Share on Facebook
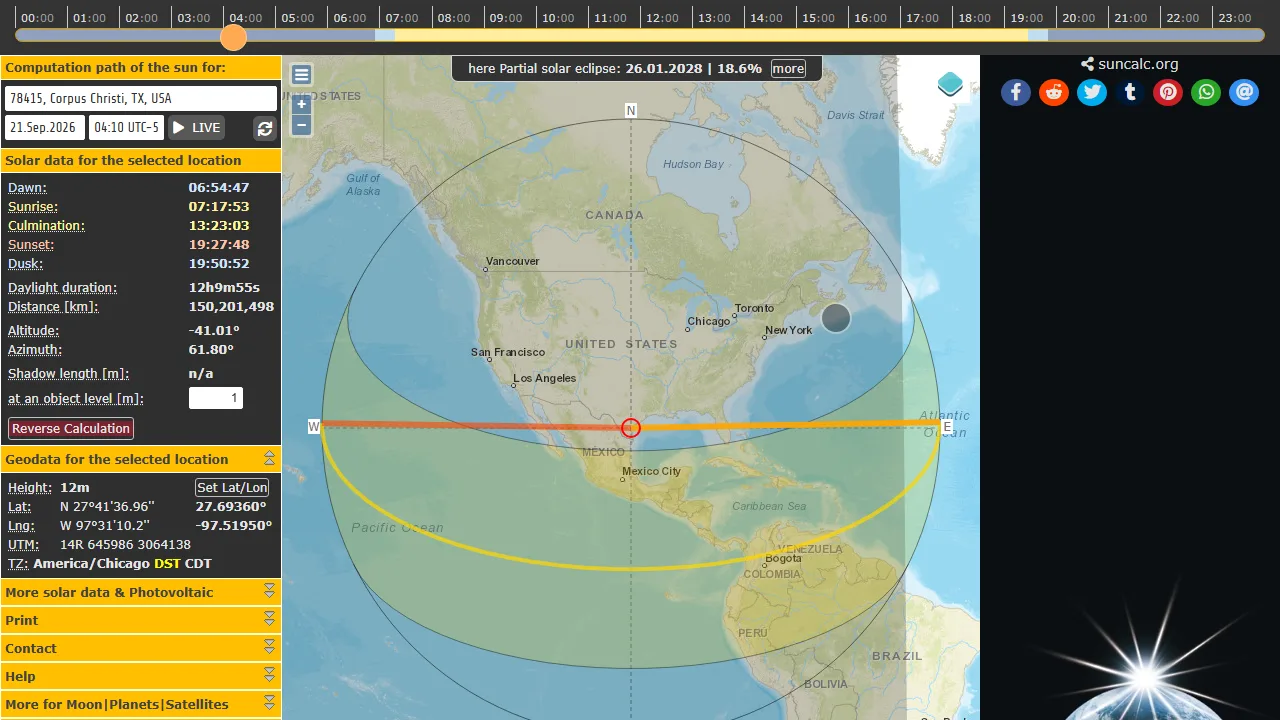1280x720 pixels. pyautogui.click(x=1016, y=92)
